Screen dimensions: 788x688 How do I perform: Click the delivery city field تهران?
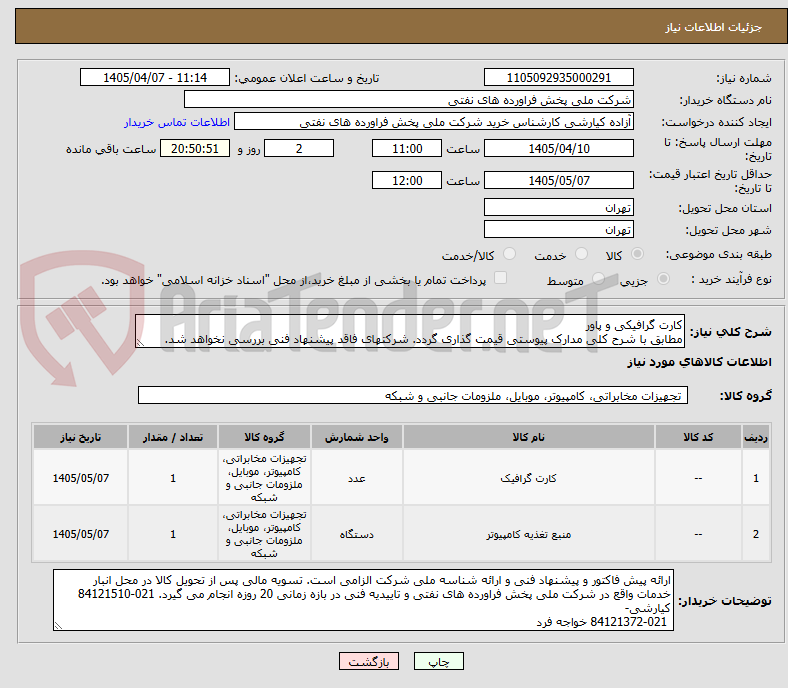pyautogui.click(x=558, y=229)
